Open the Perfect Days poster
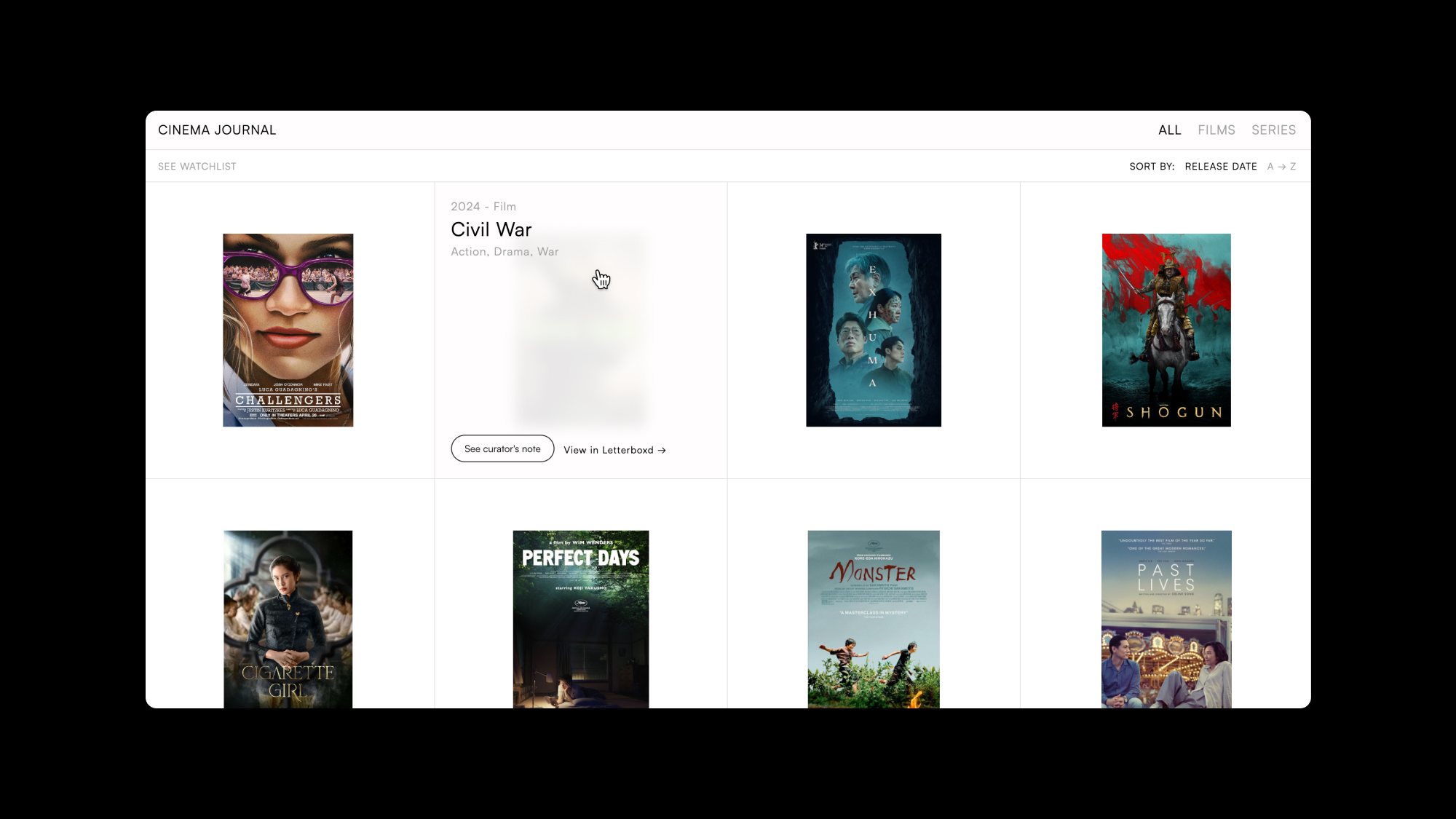The height and width of the screenshot is (819, 1456). pyautogui.click(x=580, y=619)
